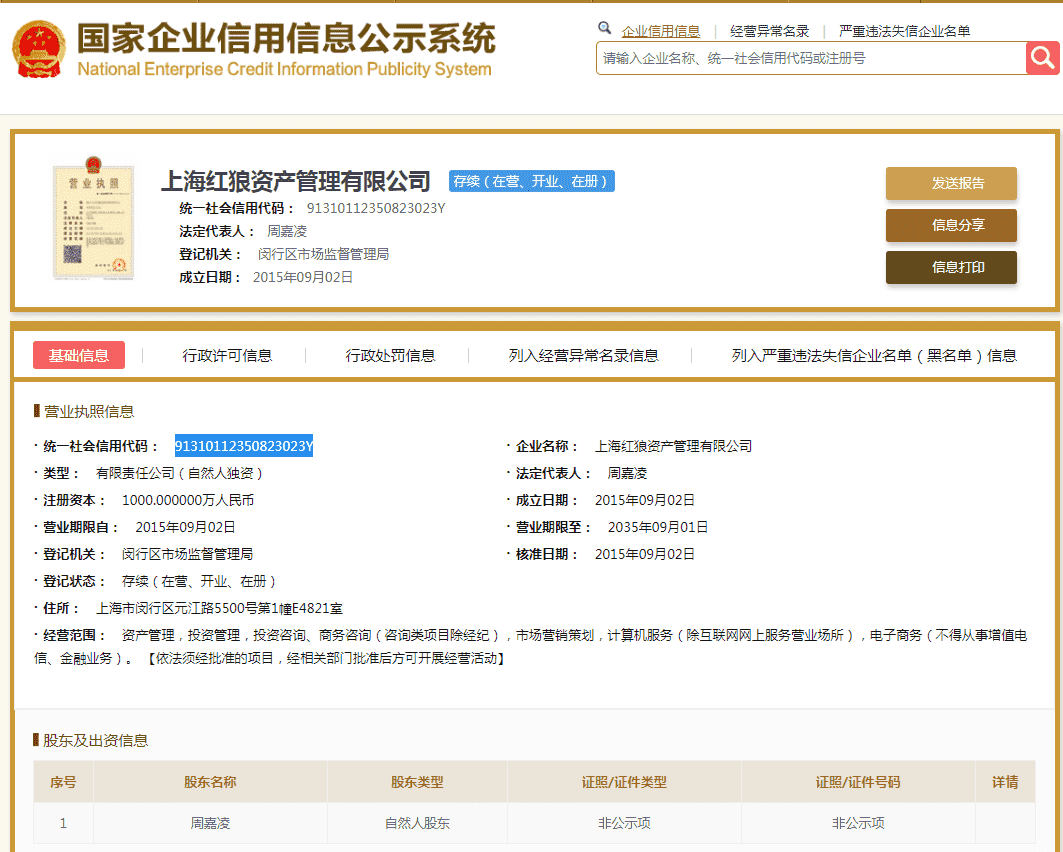
Task: Select the 基础信息 tab
Action: point(79,355)
